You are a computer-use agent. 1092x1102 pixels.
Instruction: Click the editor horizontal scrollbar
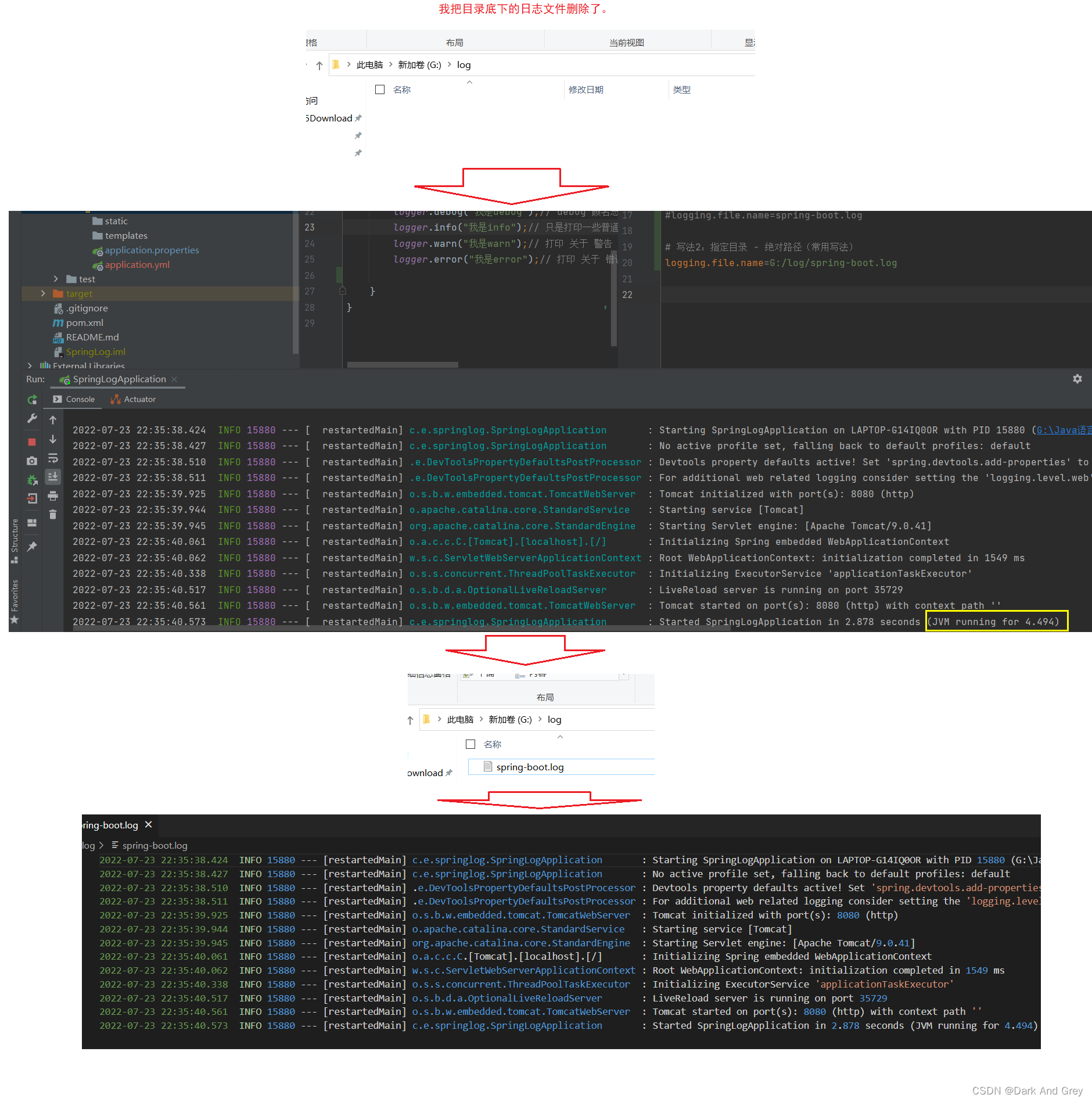[x=403, y=365]
